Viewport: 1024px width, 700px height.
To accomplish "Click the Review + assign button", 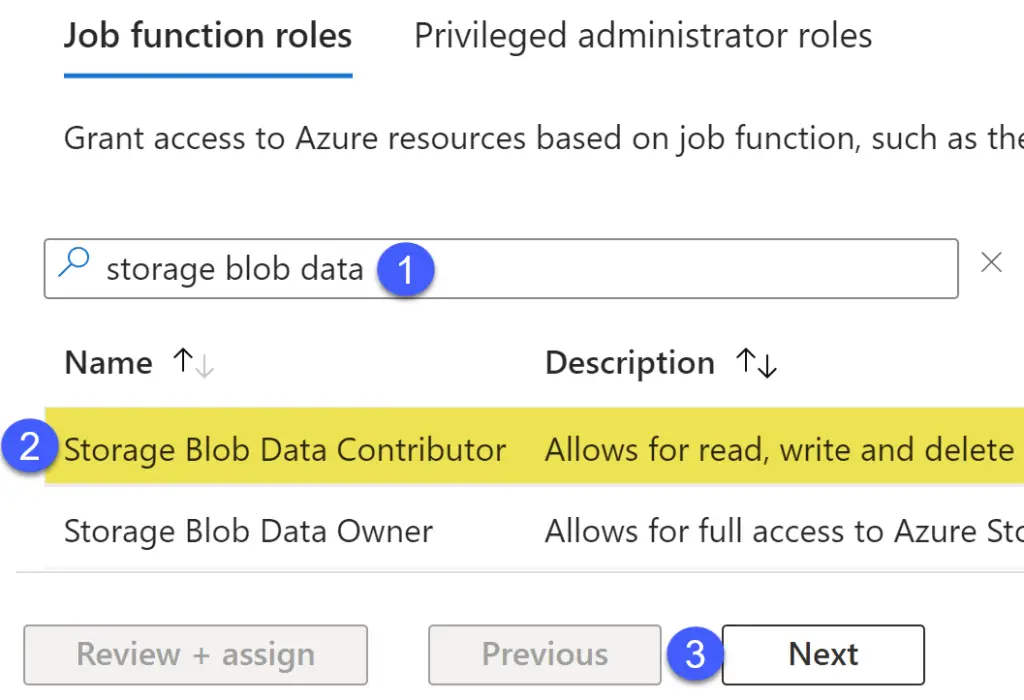I will (195, 654).
